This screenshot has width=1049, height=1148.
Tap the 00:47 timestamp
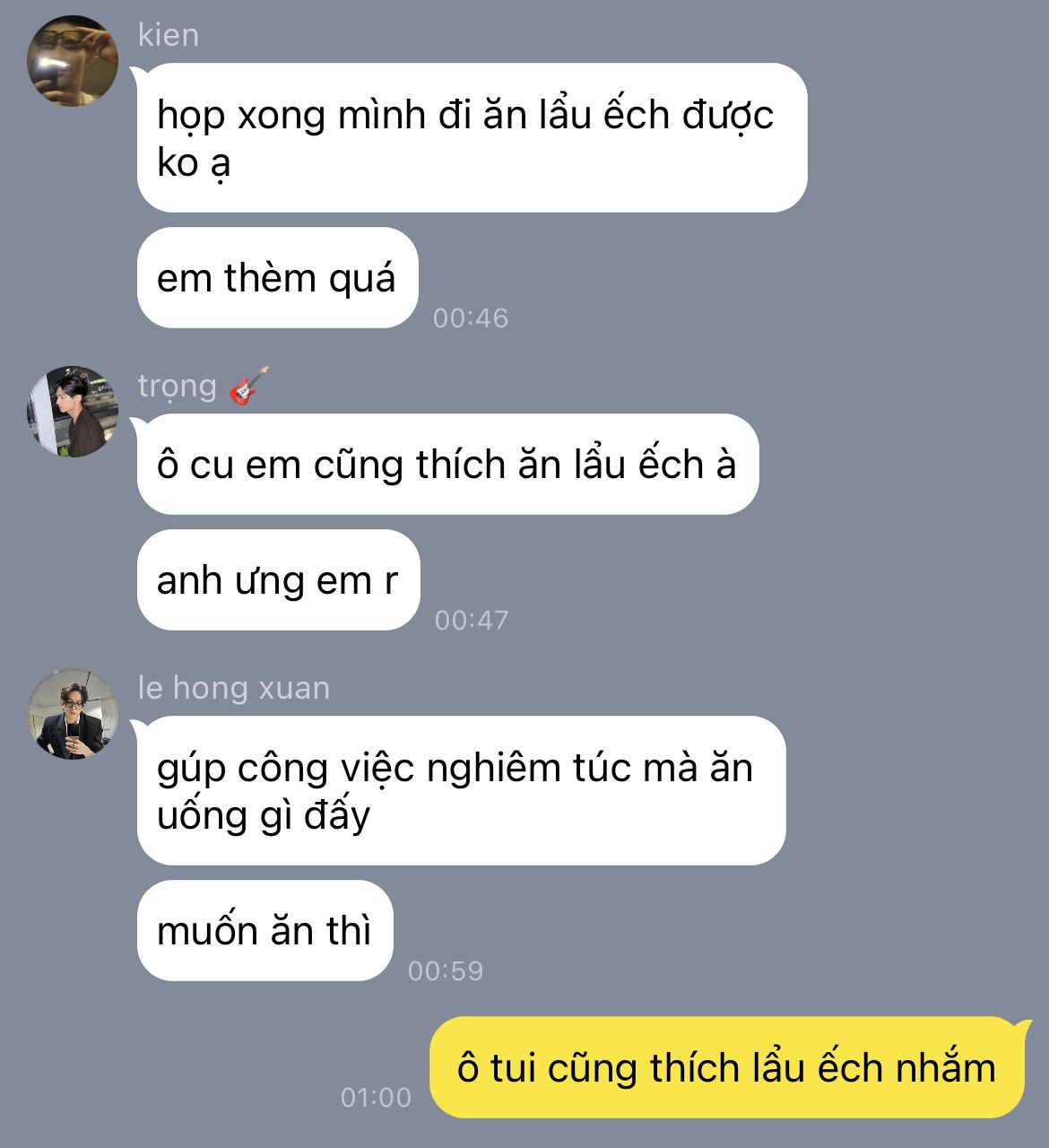point(472,620)
